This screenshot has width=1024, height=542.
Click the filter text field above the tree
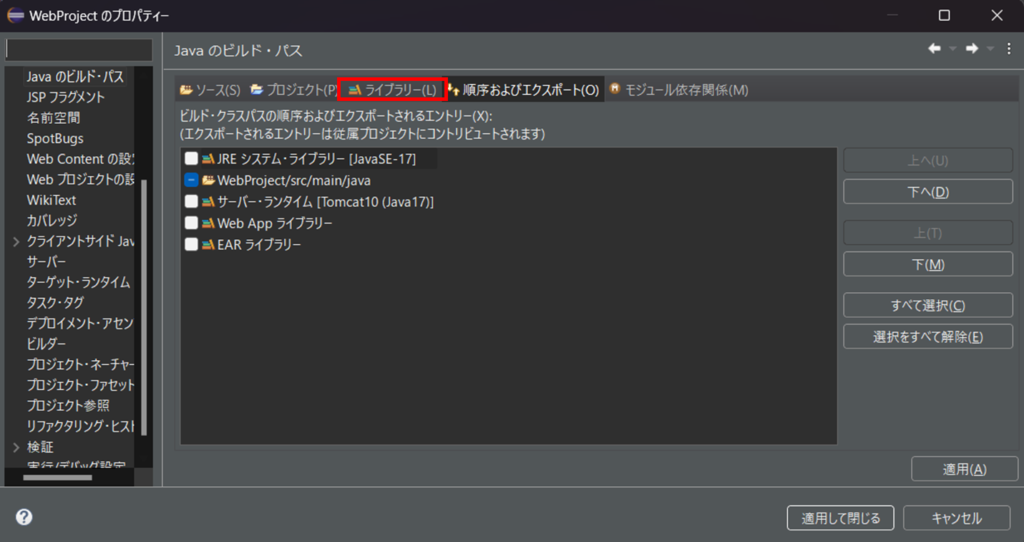pos(79,50)
